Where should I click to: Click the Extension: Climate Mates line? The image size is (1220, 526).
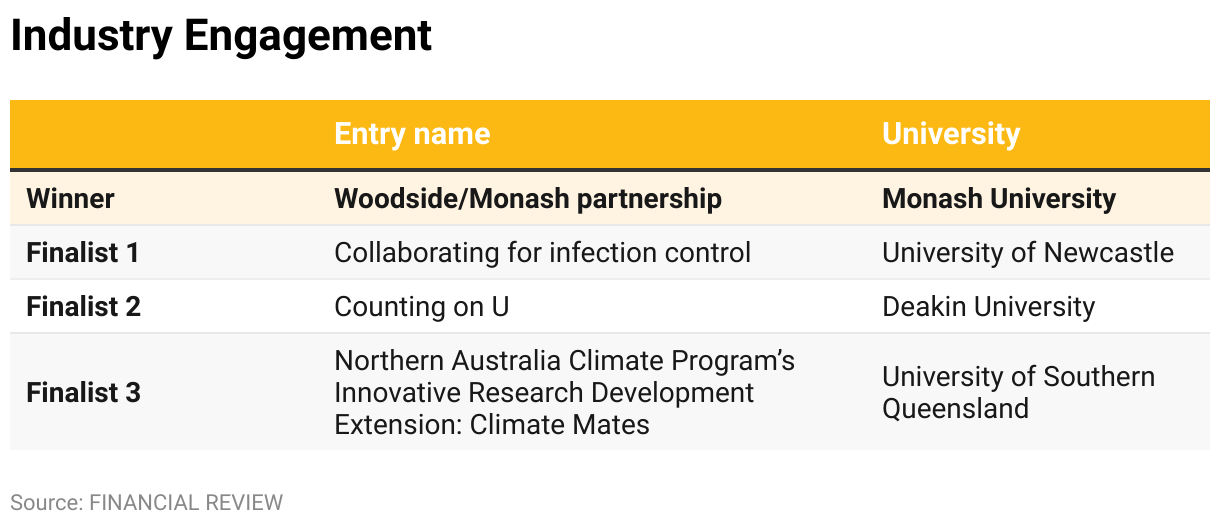492,424
